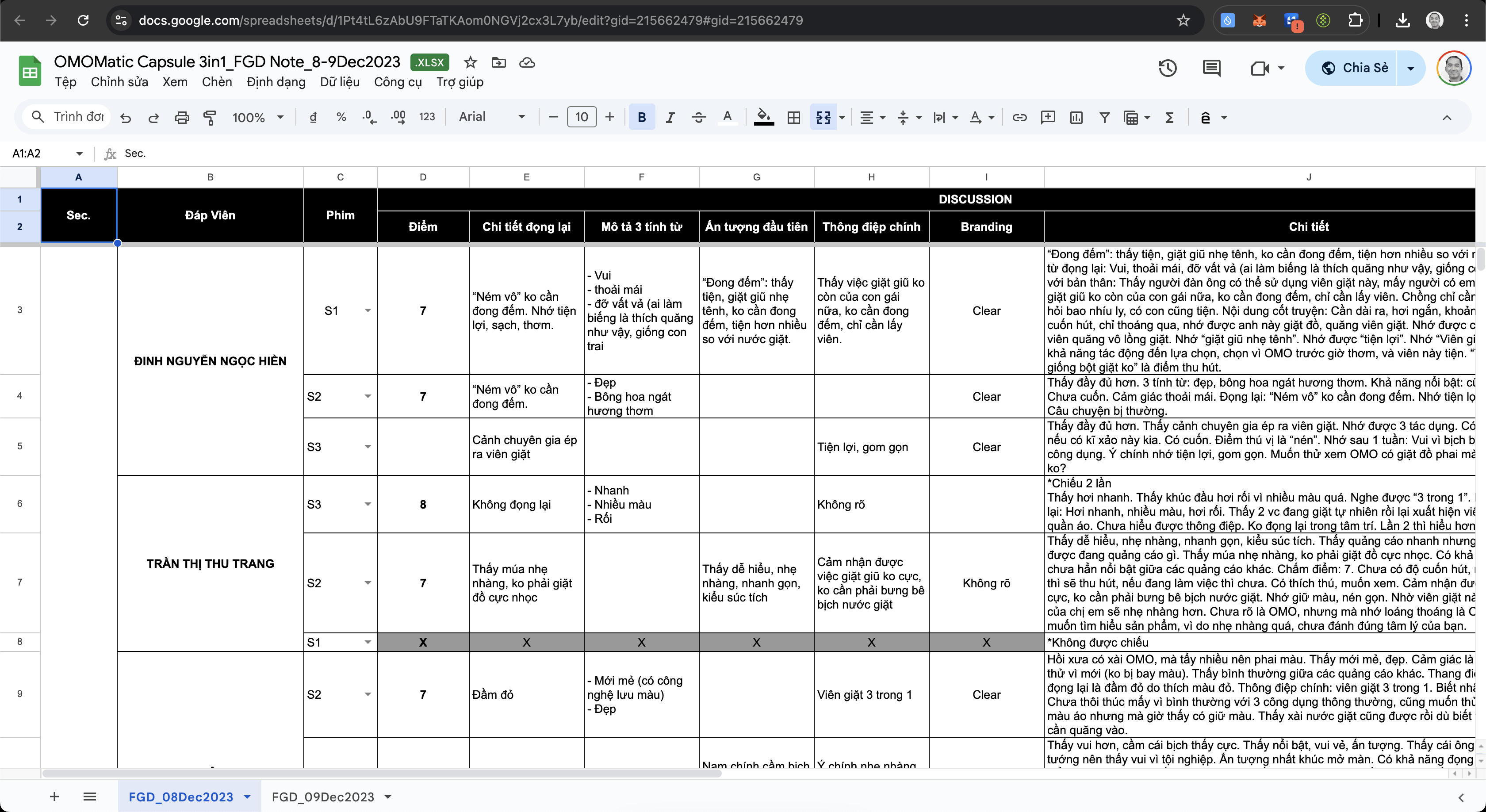Open S1 dropdown in row 3

[x=368, y=311]
